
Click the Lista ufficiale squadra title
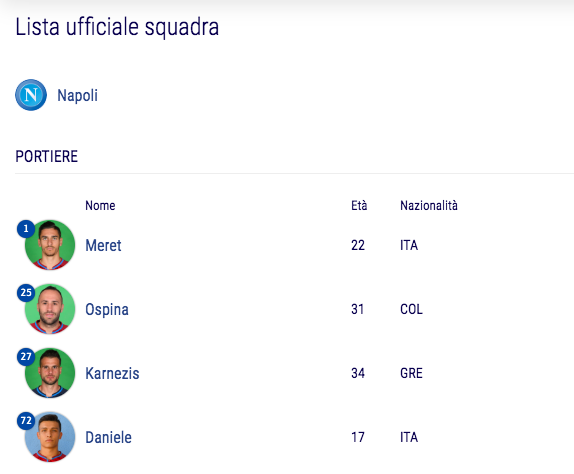coord(117,27)
